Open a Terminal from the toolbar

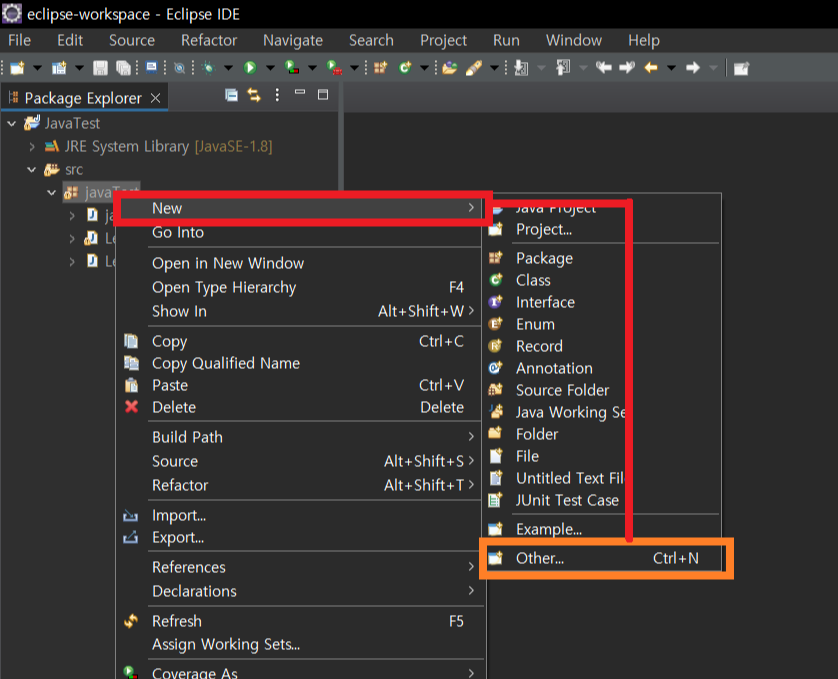pyautogui.click(x=152, y=67)
